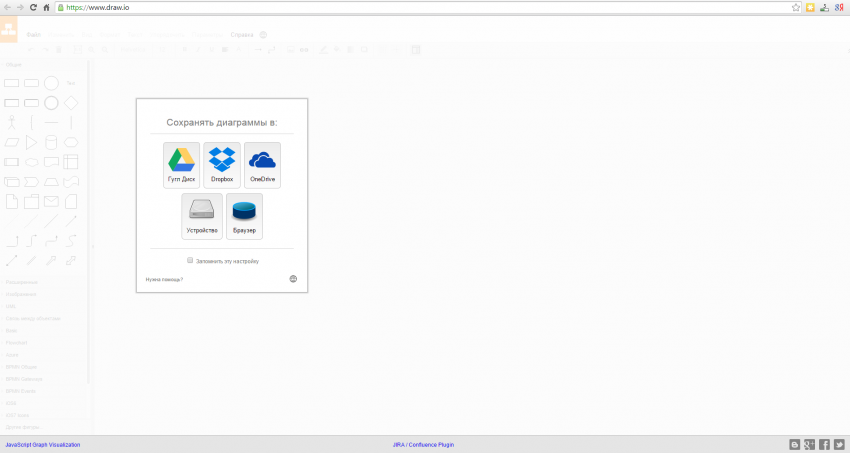
Task: Click the Google+ icon in footer
Action: [x=810, y=444]
